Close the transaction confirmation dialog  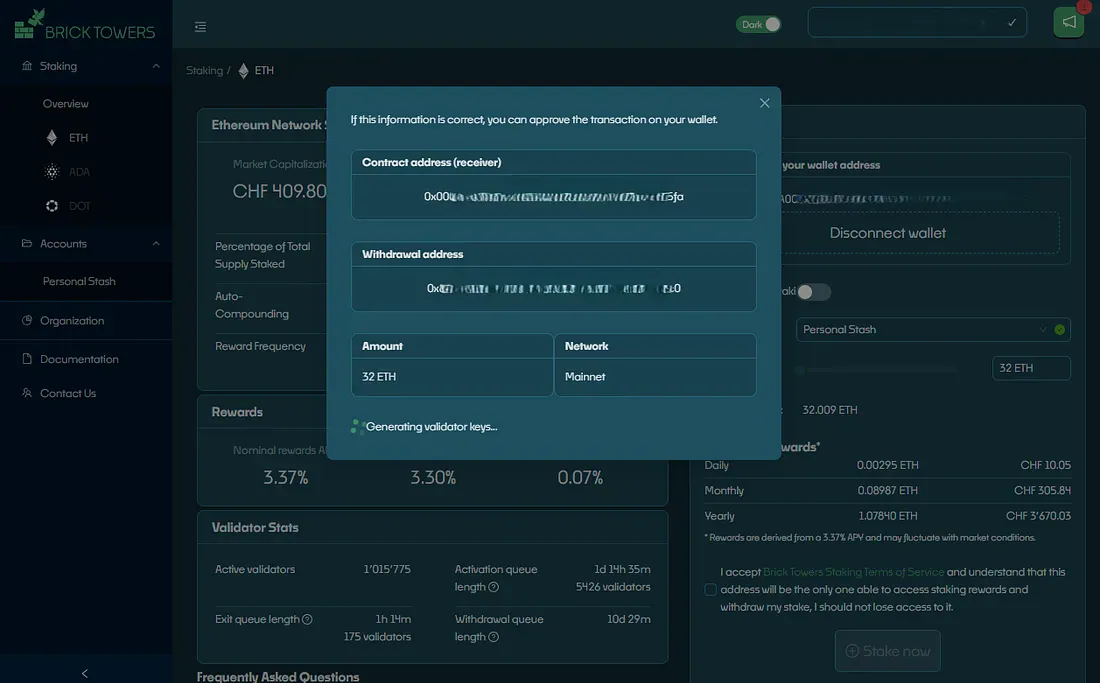[x=765, y=103]
